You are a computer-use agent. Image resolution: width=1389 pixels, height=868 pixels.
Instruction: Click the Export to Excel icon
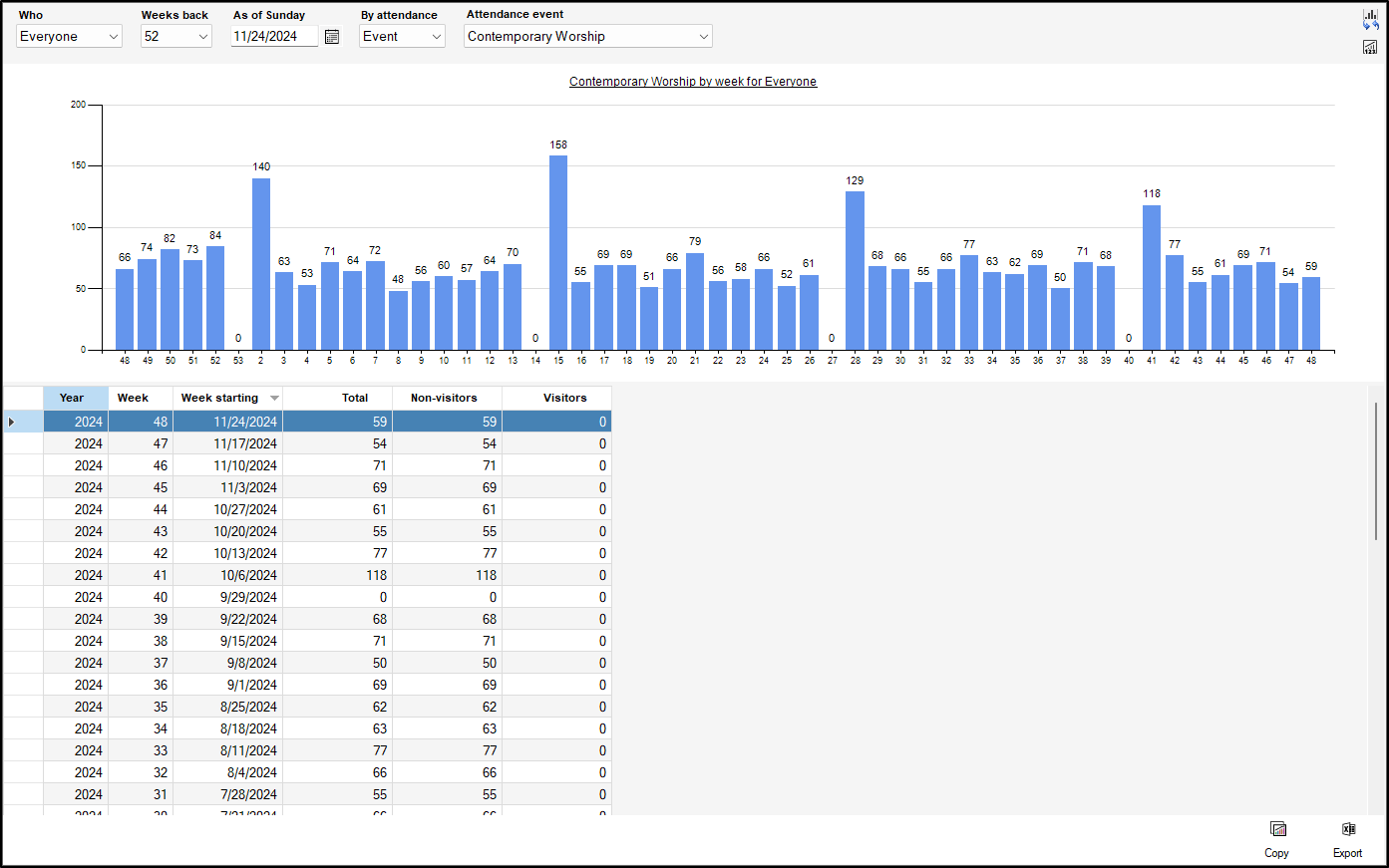pos(1348,830)
